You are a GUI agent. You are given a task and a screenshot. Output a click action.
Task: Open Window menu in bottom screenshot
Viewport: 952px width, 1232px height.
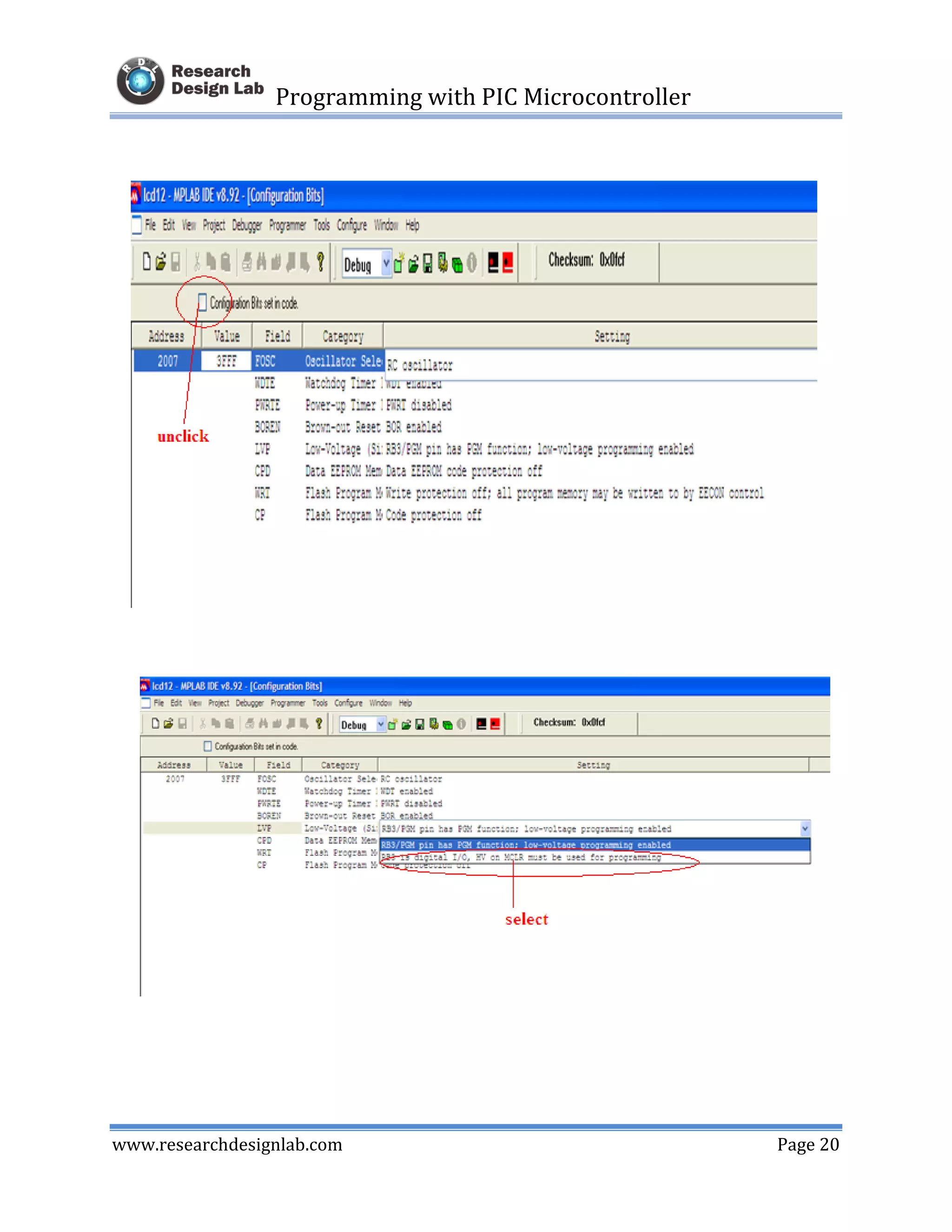tap(381, 703)
